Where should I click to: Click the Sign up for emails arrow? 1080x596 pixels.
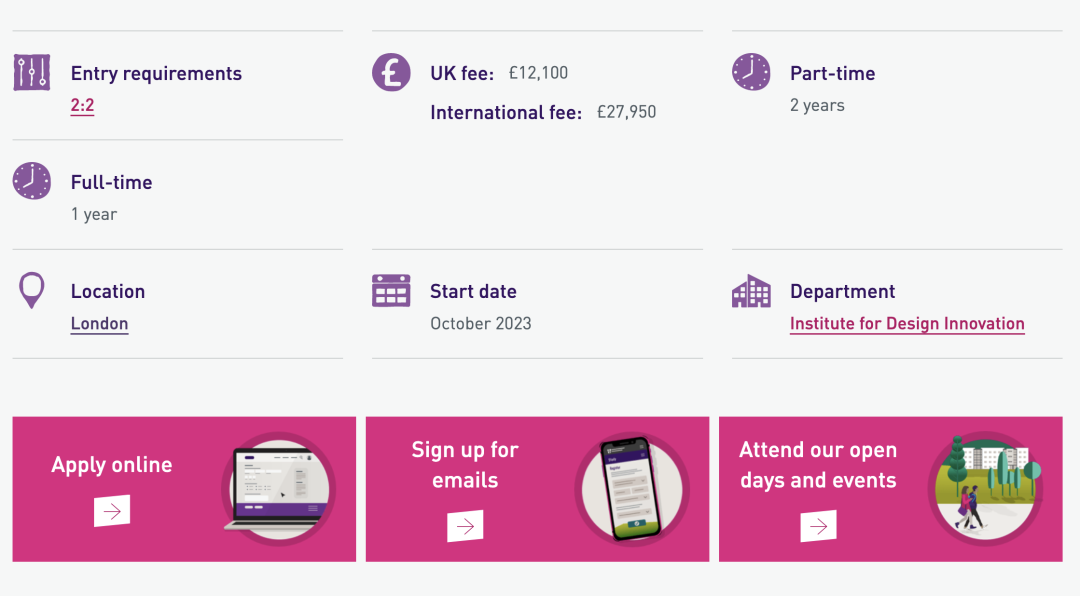coord(465,526)
